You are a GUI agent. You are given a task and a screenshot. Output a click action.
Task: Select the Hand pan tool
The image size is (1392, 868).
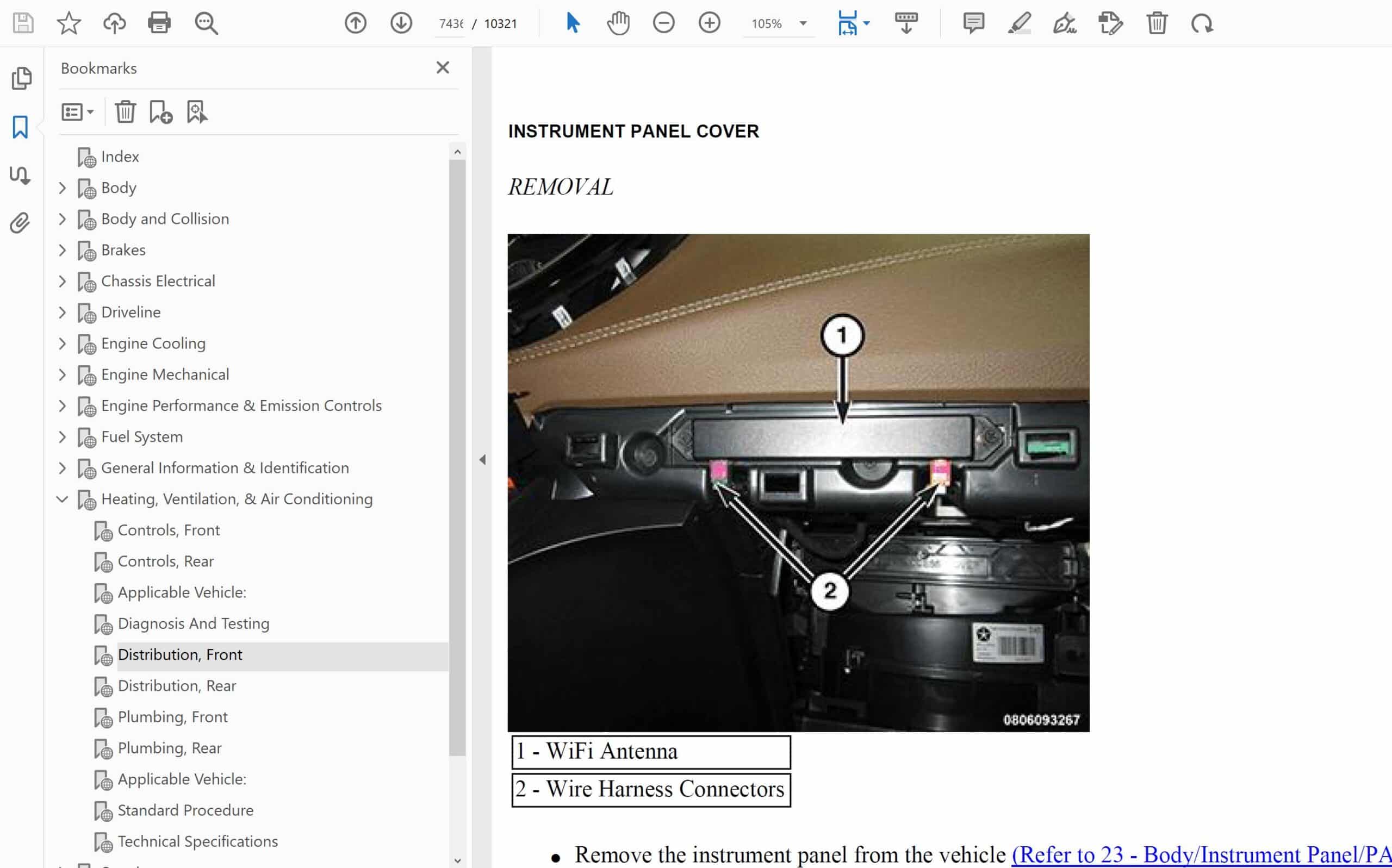coord(618,23)
